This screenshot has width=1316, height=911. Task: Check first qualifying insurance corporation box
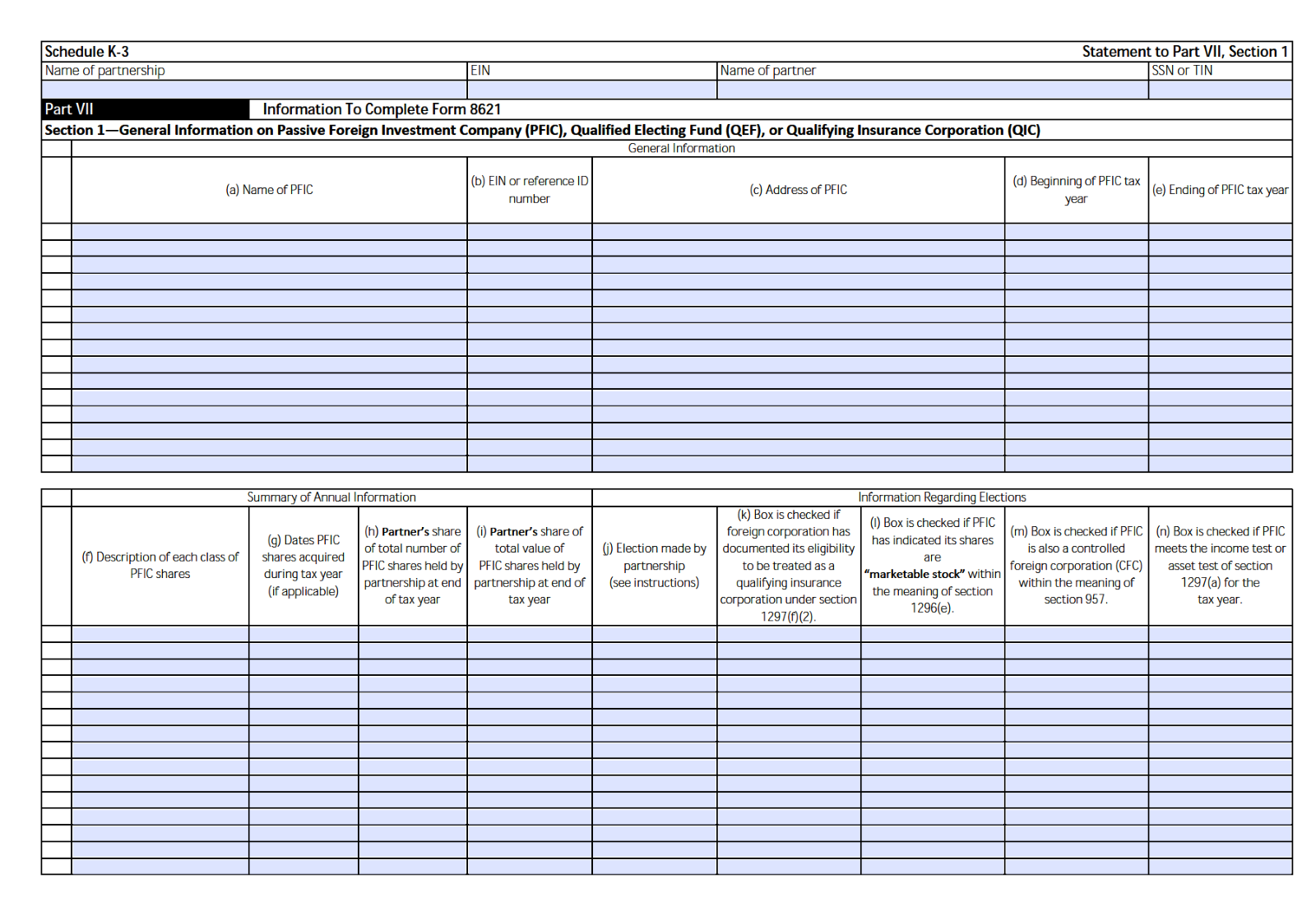click(789, 634)
